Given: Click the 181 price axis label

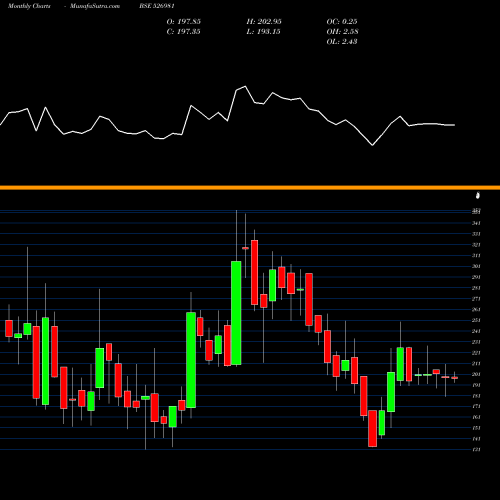Looking at the screenshot, I should (476, 396).
